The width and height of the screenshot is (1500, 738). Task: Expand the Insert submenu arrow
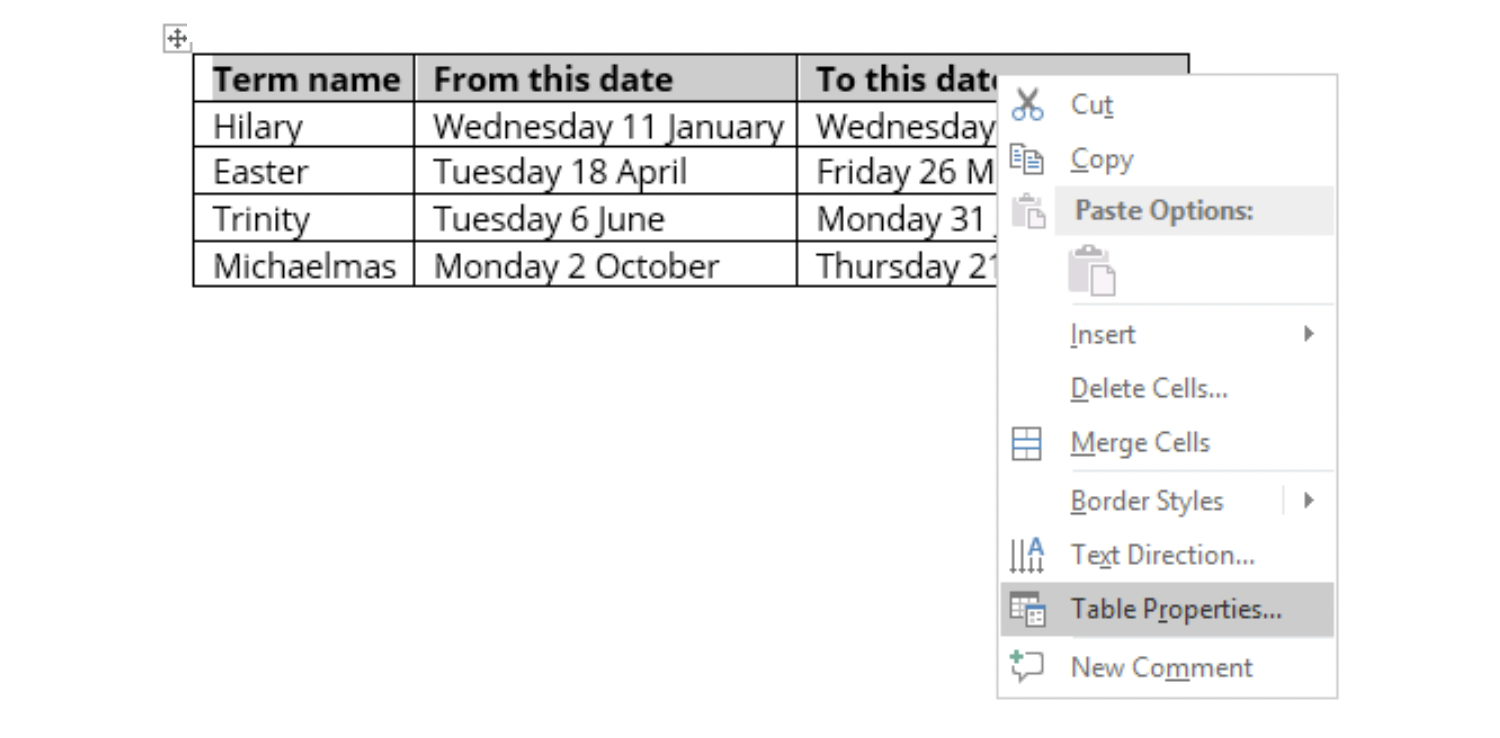click(x=1309, y=333)
